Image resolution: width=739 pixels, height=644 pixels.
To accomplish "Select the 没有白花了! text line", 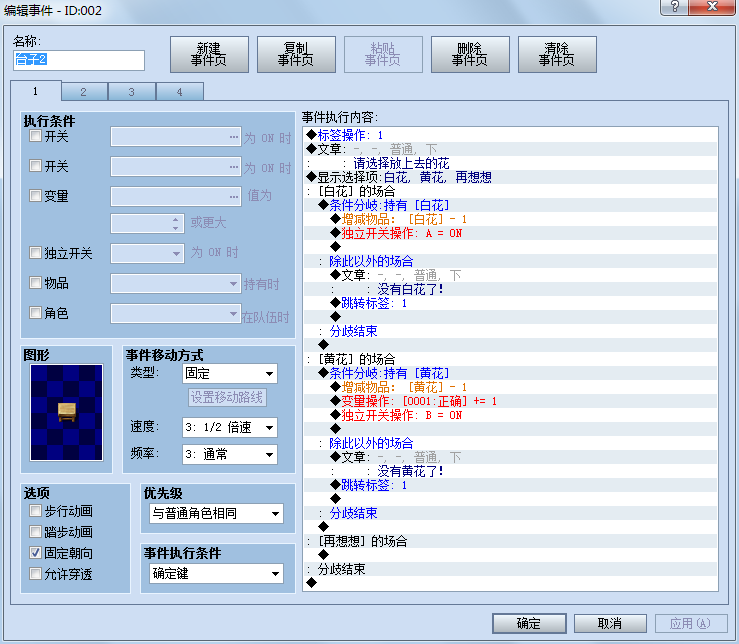I will [x=510, y=289].
